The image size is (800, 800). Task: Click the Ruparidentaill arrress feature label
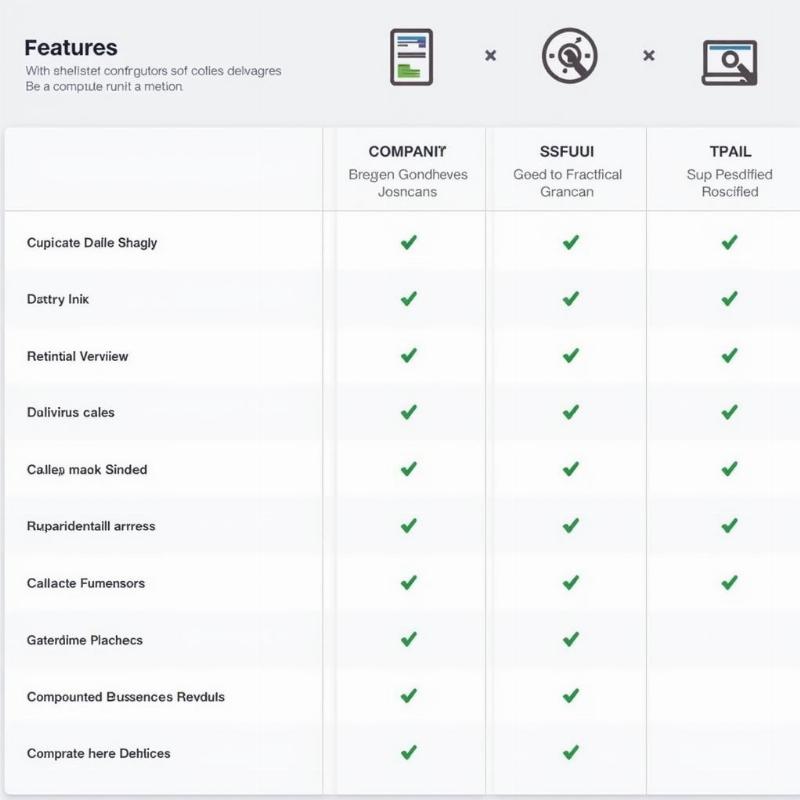pyautogui.click(x=91, y=526)
